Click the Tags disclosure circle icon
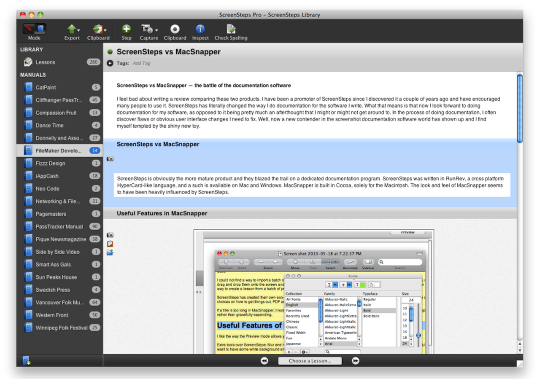The height and width of the screenshot is (379, 540). coord(110,63)
